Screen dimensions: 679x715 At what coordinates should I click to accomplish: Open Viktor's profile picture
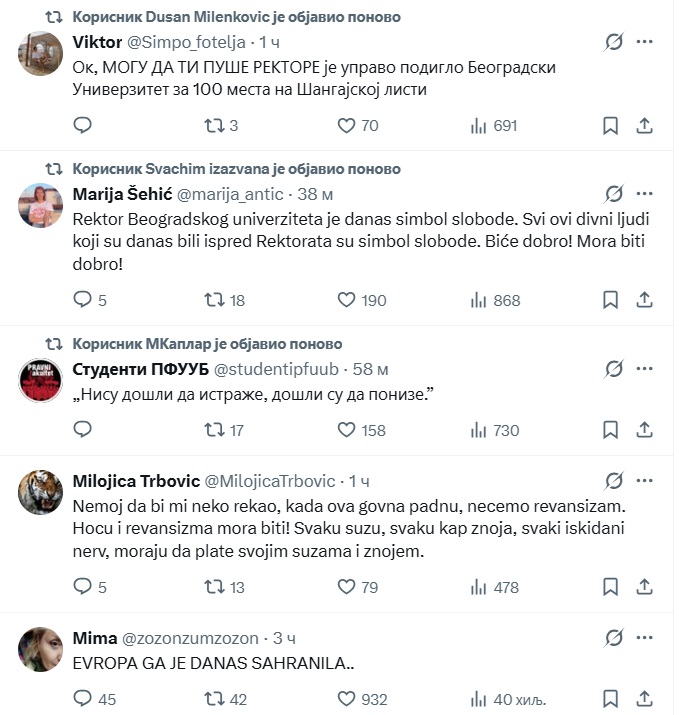point(40,53)
